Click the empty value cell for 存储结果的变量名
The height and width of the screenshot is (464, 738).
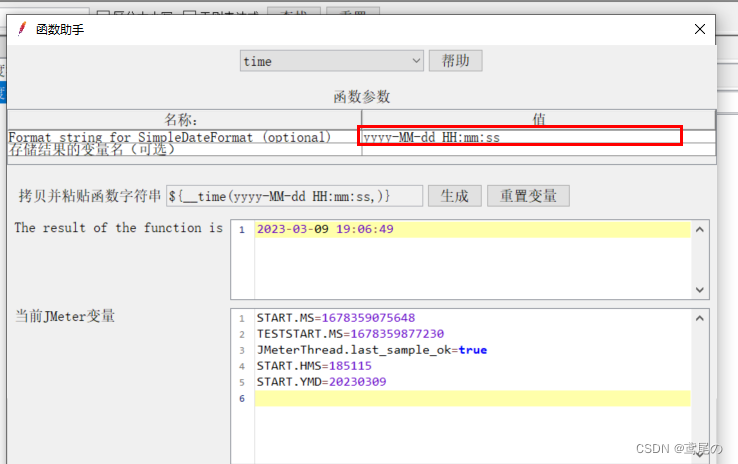[538, 150]
